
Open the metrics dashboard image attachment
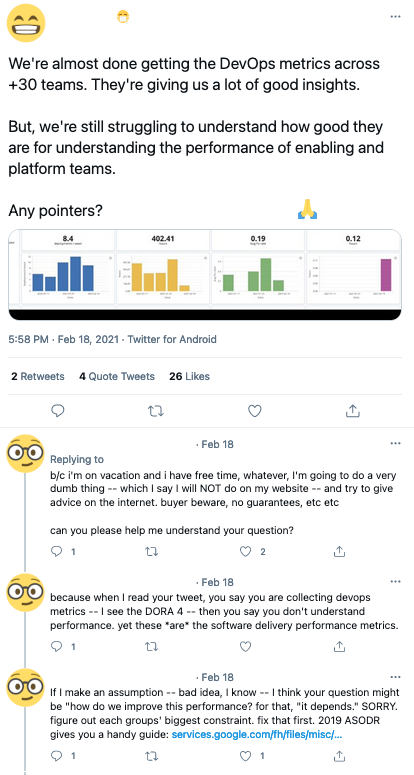[205, 275]
